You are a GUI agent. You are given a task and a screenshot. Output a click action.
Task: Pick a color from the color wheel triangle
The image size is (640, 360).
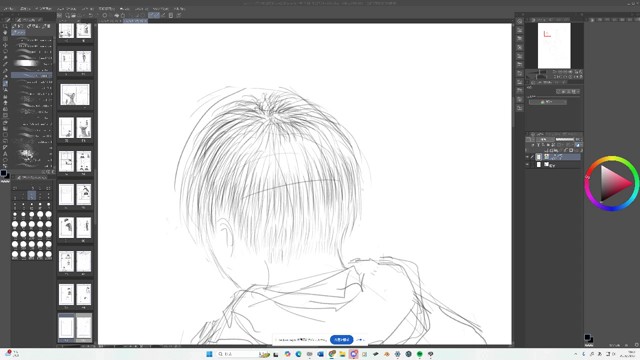pyautogui.click(x=613, y=184)
